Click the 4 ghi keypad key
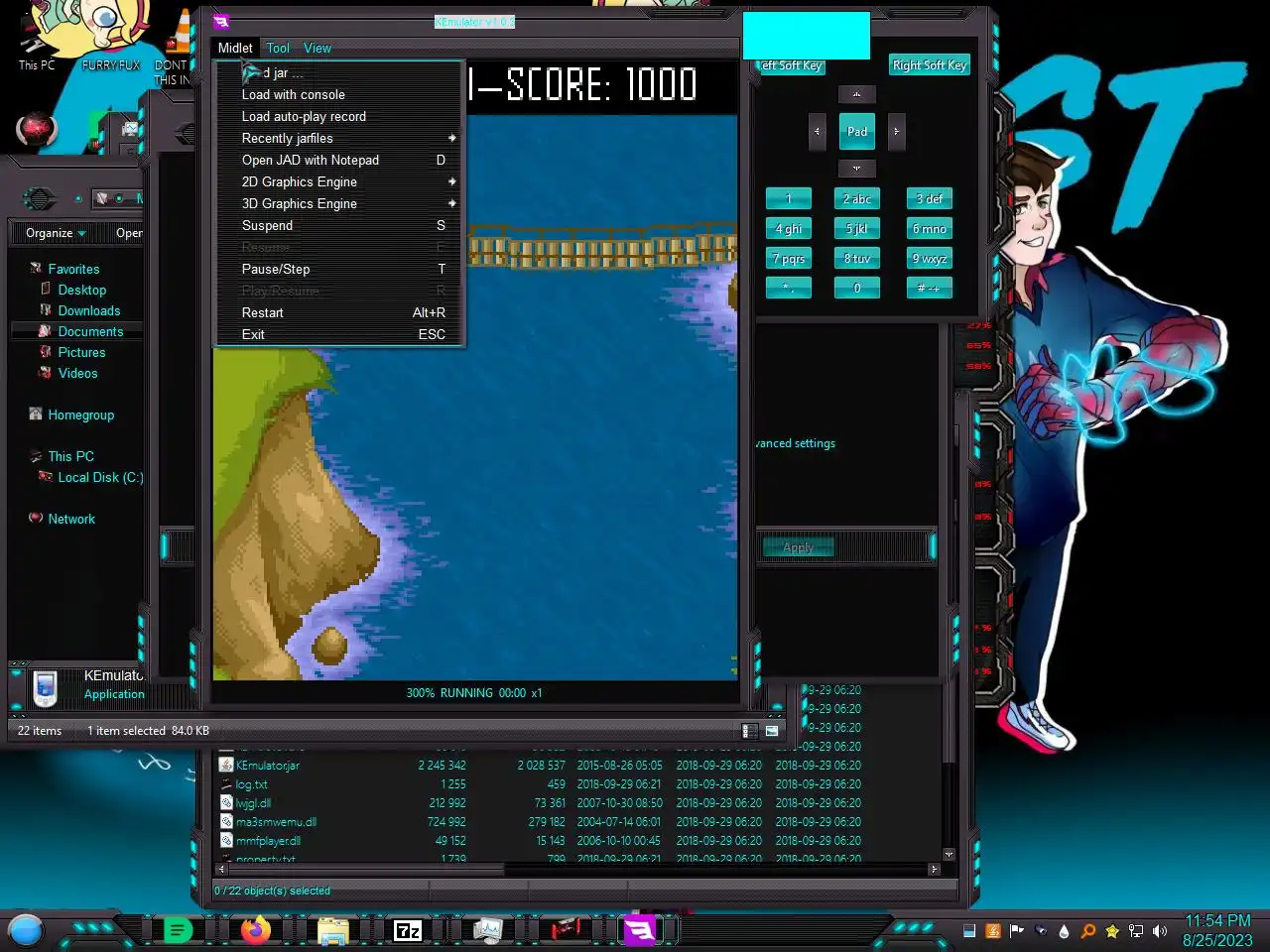Viewport: 1270px width, 952px height. [x=789, y=229]
